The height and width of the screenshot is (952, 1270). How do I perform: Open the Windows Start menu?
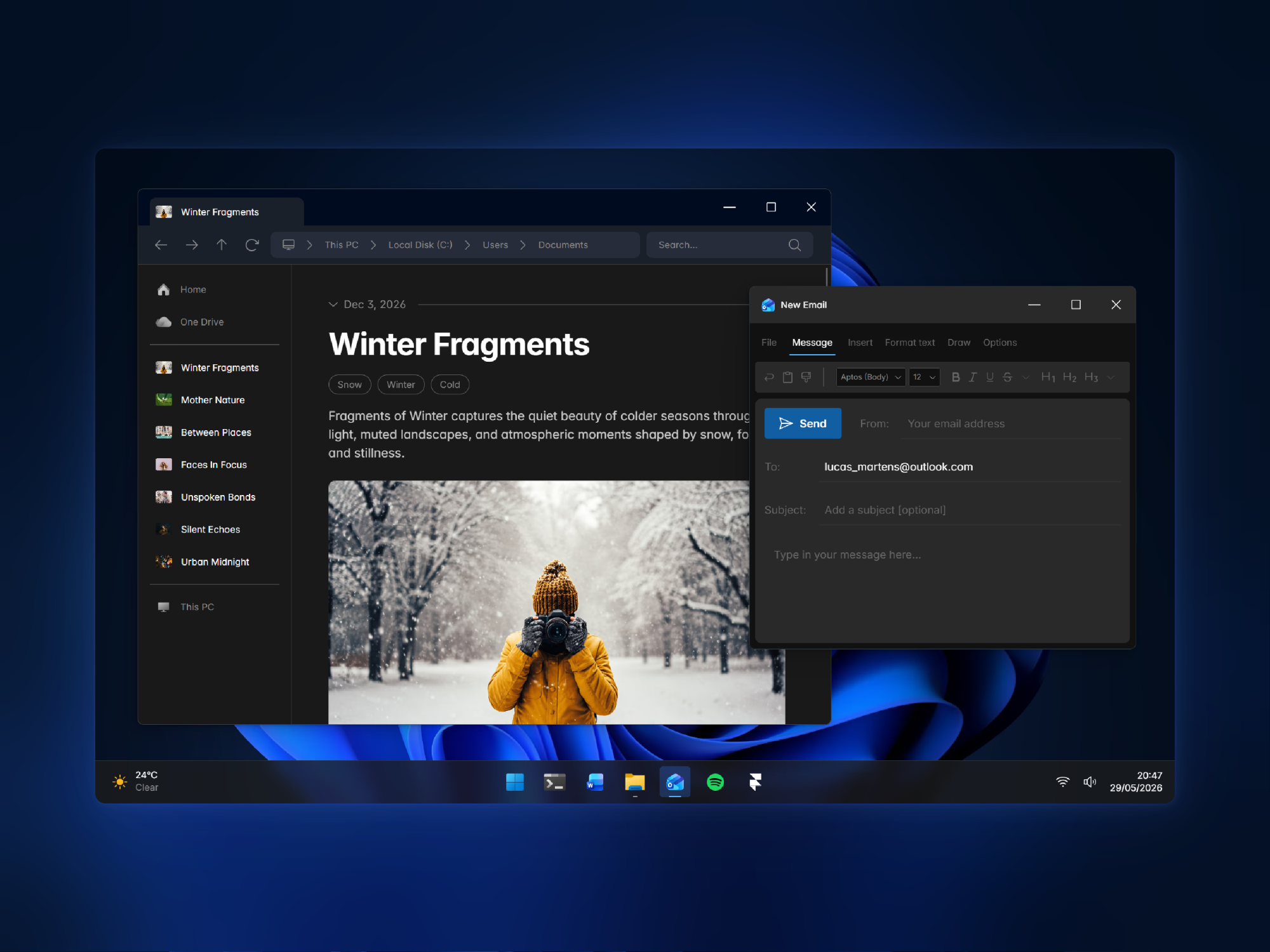tap(515, 782)
